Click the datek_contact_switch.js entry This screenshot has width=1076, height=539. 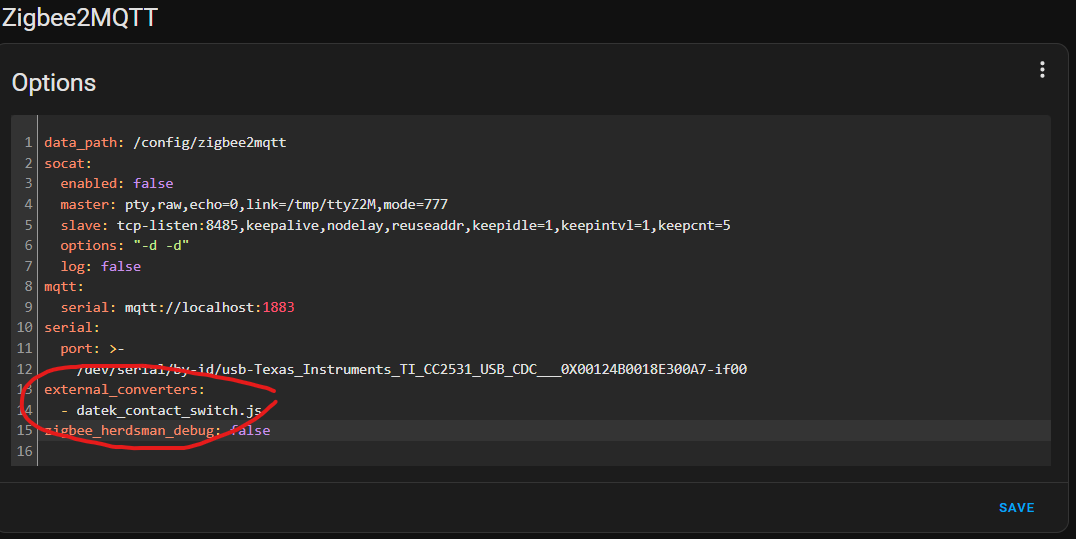(x=169, y=411)
